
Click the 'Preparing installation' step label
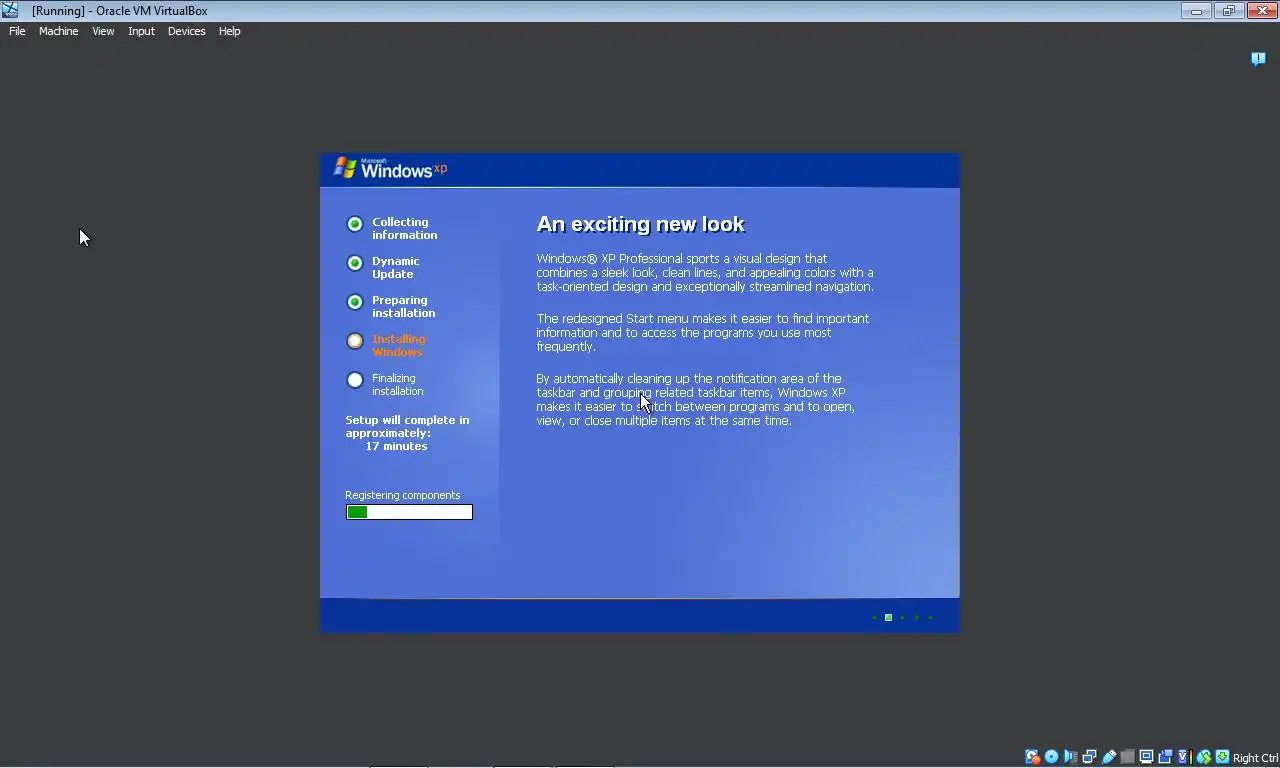click(403, 307)
